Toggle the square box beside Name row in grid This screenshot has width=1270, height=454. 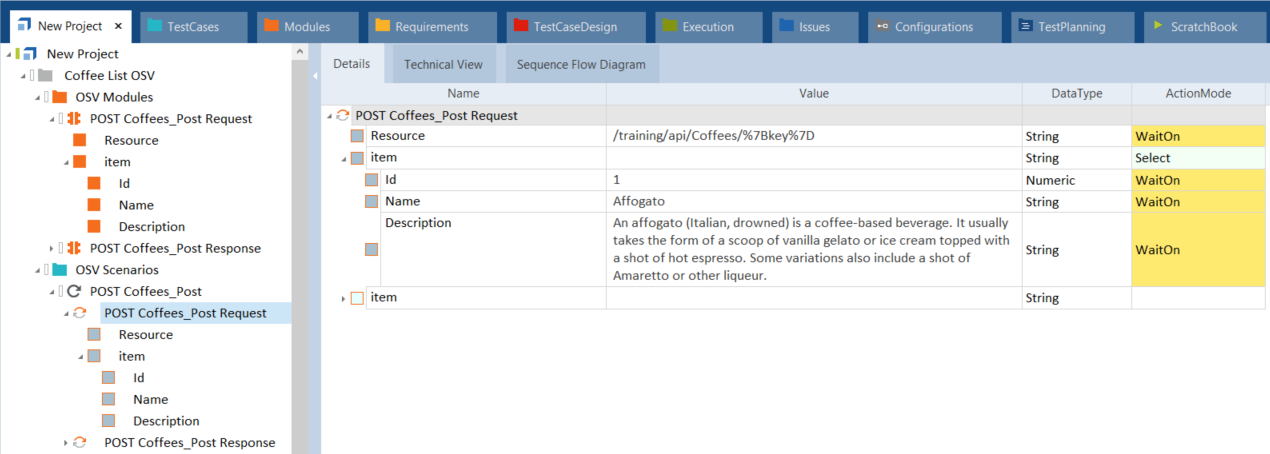click(x=371, y=202)
